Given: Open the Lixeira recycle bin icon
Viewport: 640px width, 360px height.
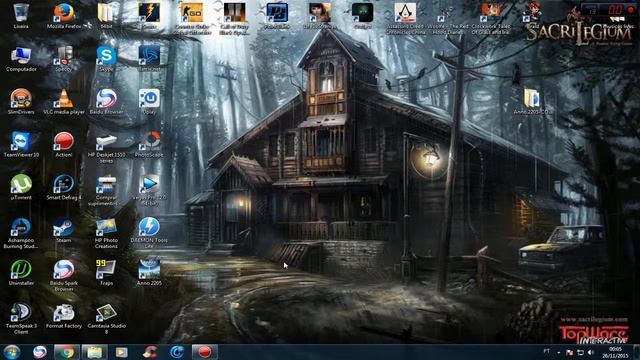Looking at the screenshot, I should click(21, 16).
